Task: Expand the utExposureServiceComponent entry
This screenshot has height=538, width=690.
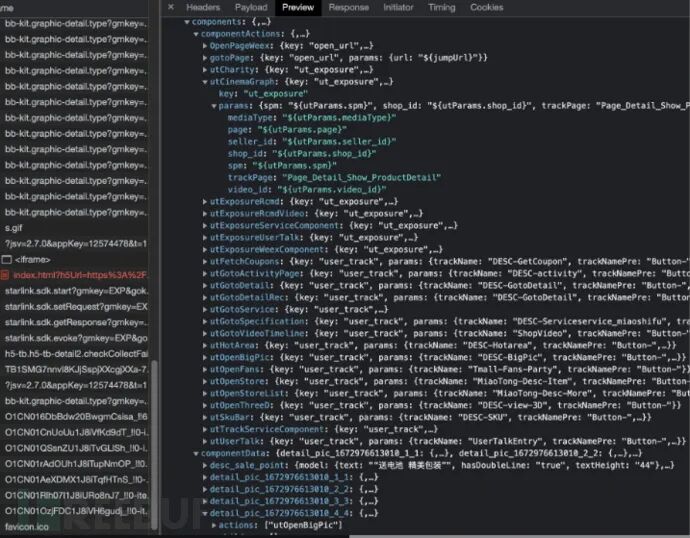Action: click(205, 225)
